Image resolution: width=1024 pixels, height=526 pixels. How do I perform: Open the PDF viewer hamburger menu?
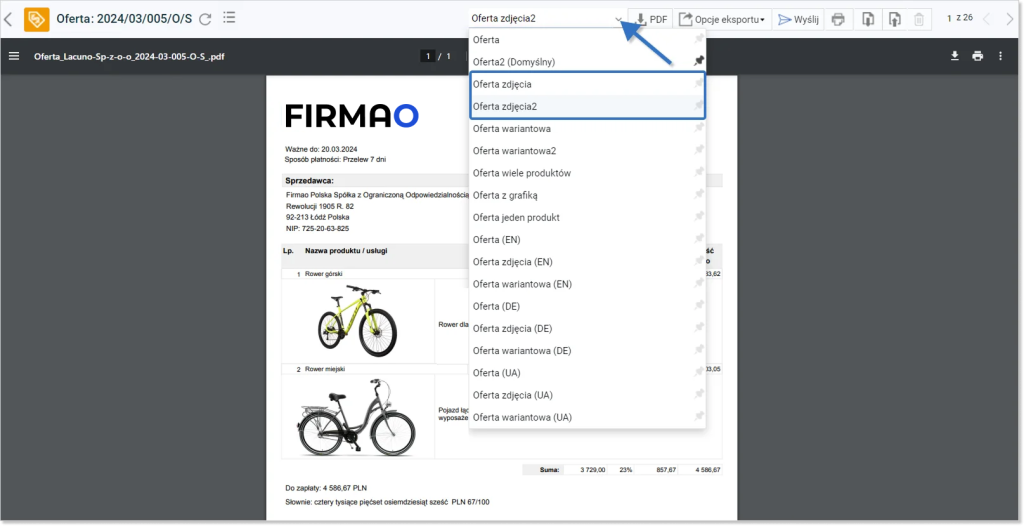tap(14, 56)
